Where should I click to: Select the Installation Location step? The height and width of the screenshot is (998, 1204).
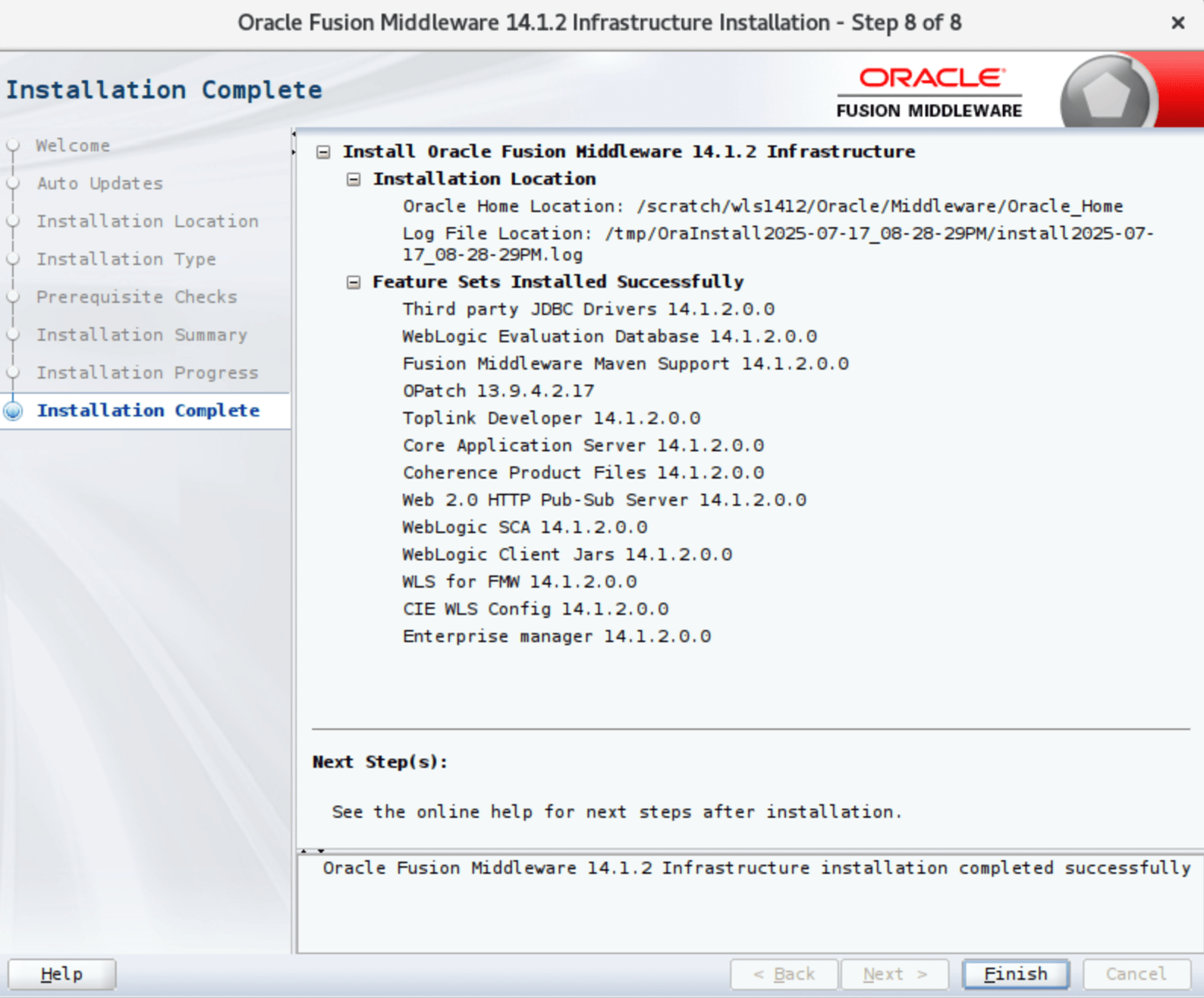tap(147, 221)
